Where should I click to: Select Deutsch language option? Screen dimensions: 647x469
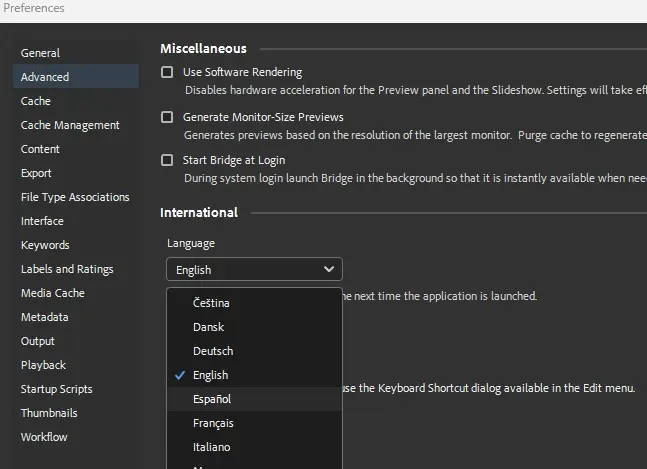254,351
